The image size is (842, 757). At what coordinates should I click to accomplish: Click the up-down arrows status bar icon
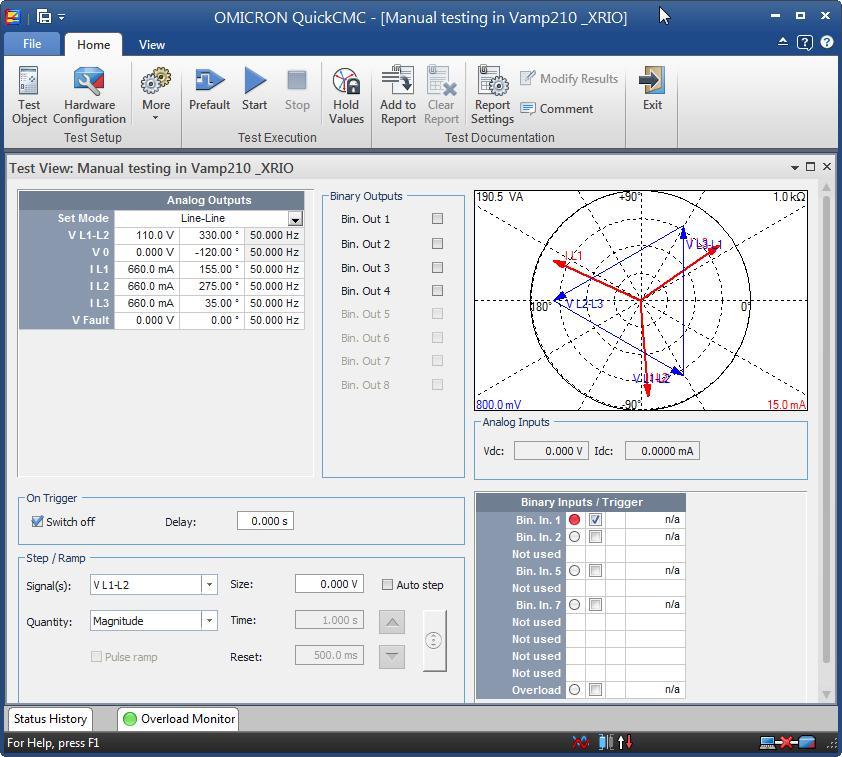625,743
